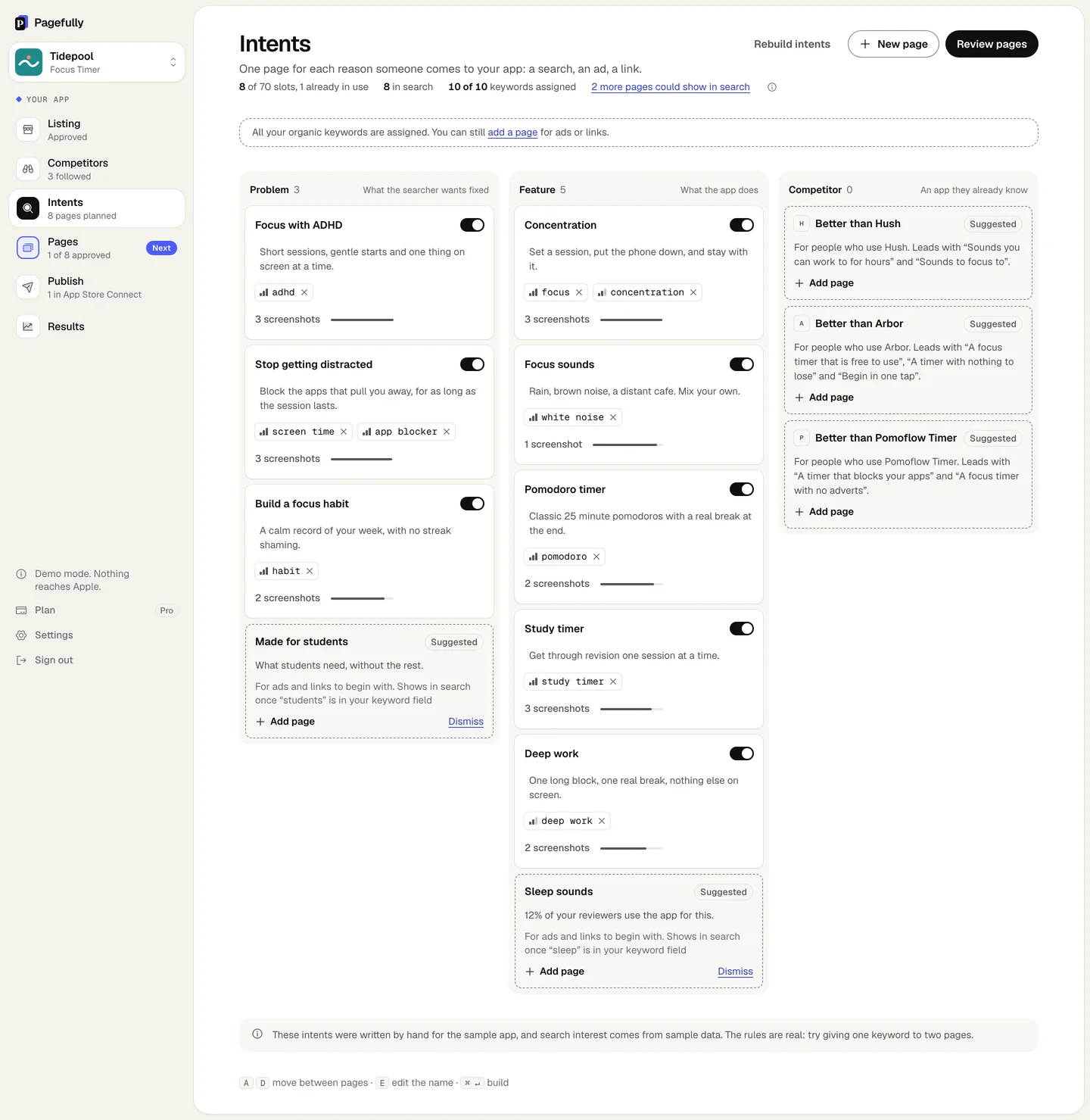The height and width of the screenshot is (1120, 1090).
Task: Turn off the Deep work toggle
Action: click(742, 753)
